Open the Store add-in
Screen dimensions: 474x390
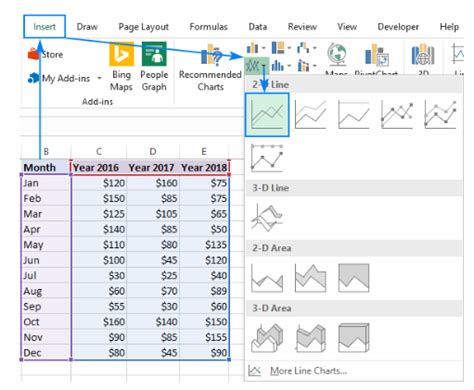click(x=46, y=54)
